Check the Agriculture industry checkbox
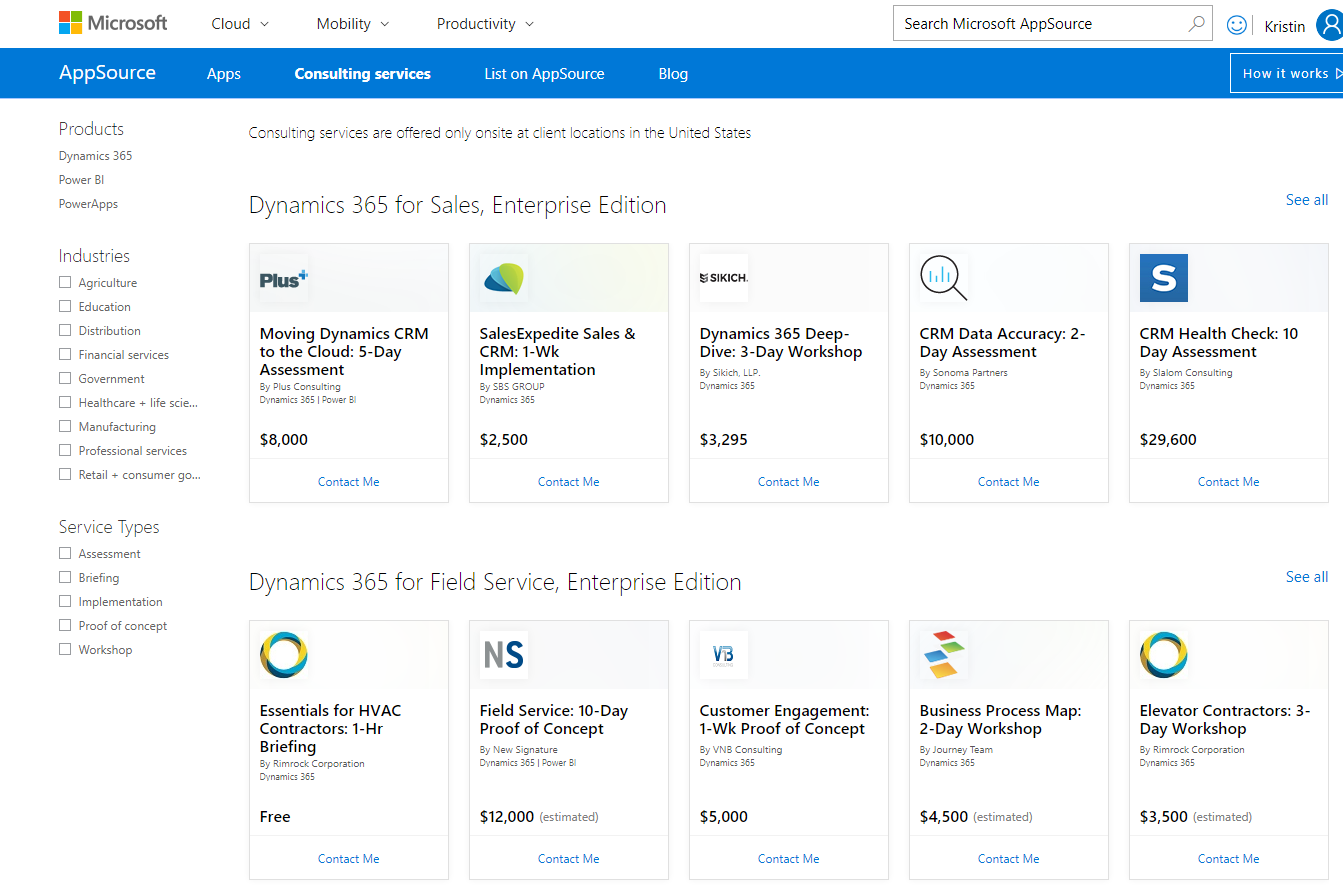 click(x=65, y=283)
